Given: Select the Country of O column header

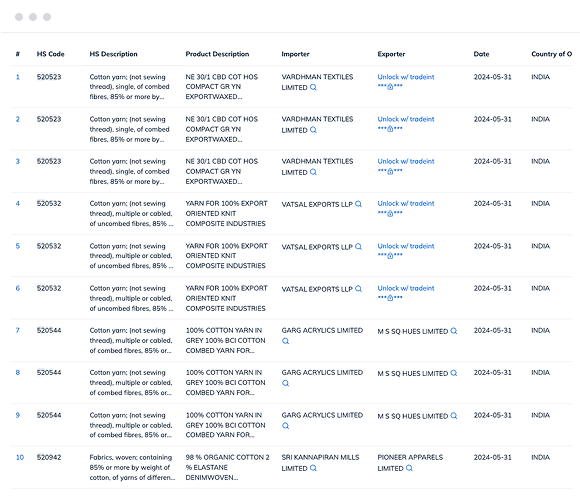Looking at the screenshot, I should 551,54.
